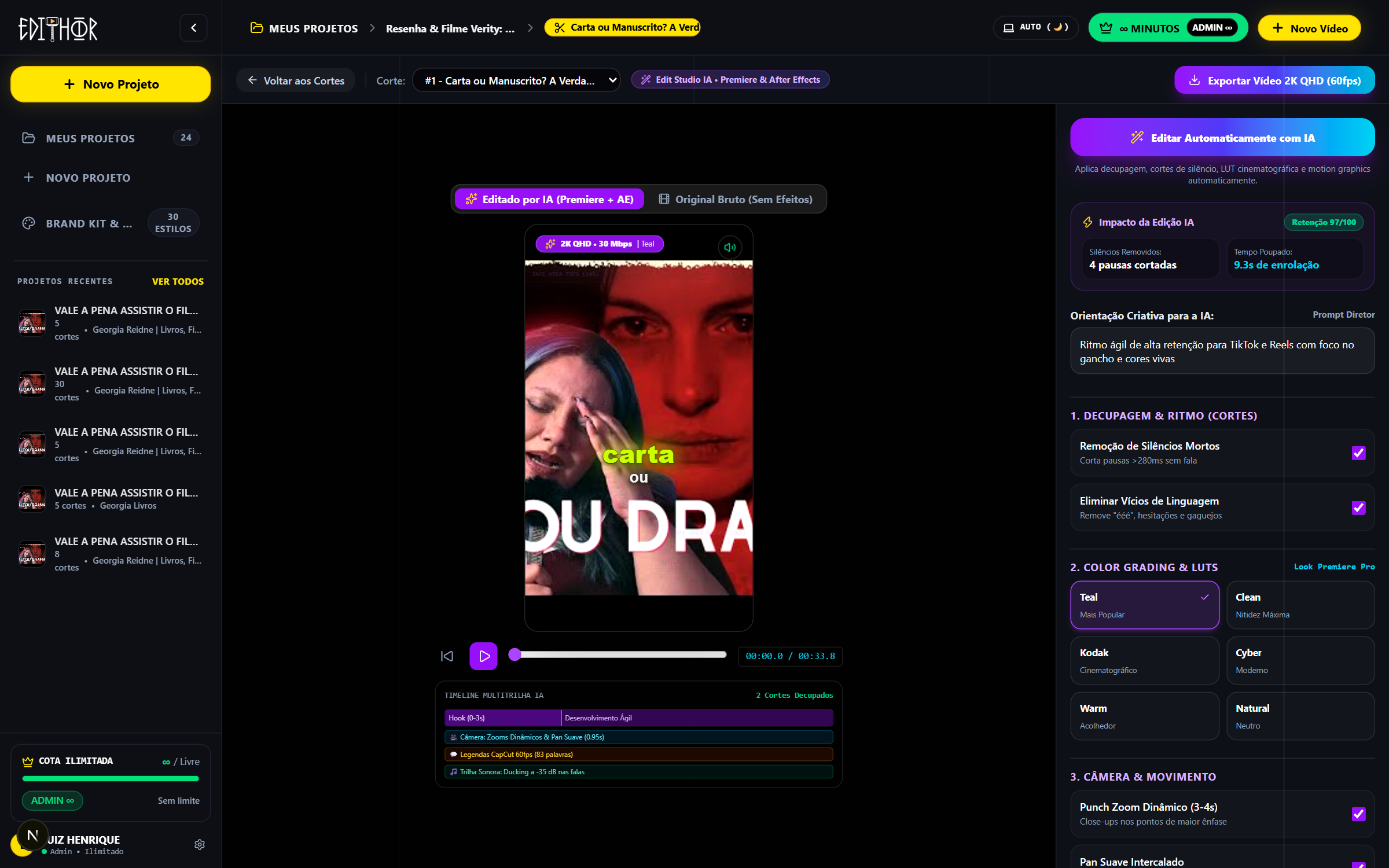Click the lightning icon in Impacto da Edição IA
Screen dimensions: 1389x868
click(1087, 222)
